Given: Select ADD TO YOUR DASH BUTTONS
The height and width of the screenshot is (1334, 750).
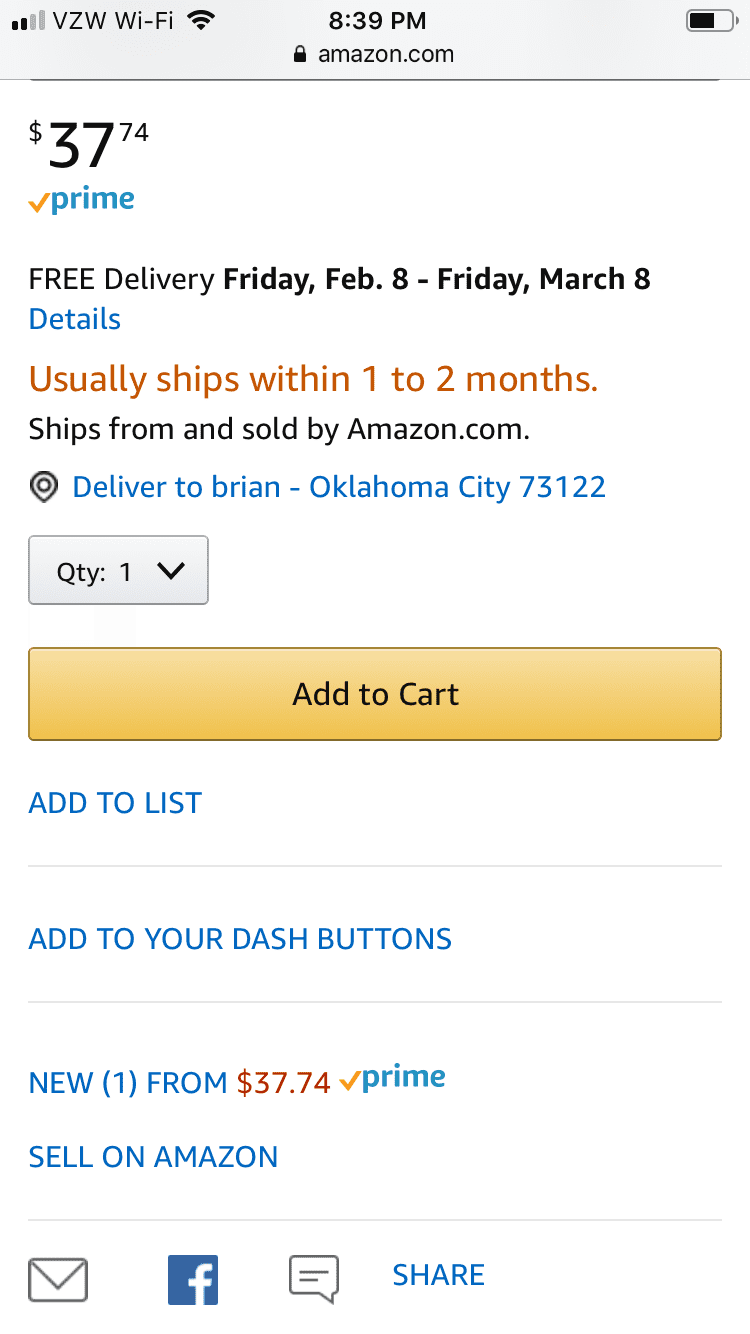Looking at the screenshot, I should [240, 939].
